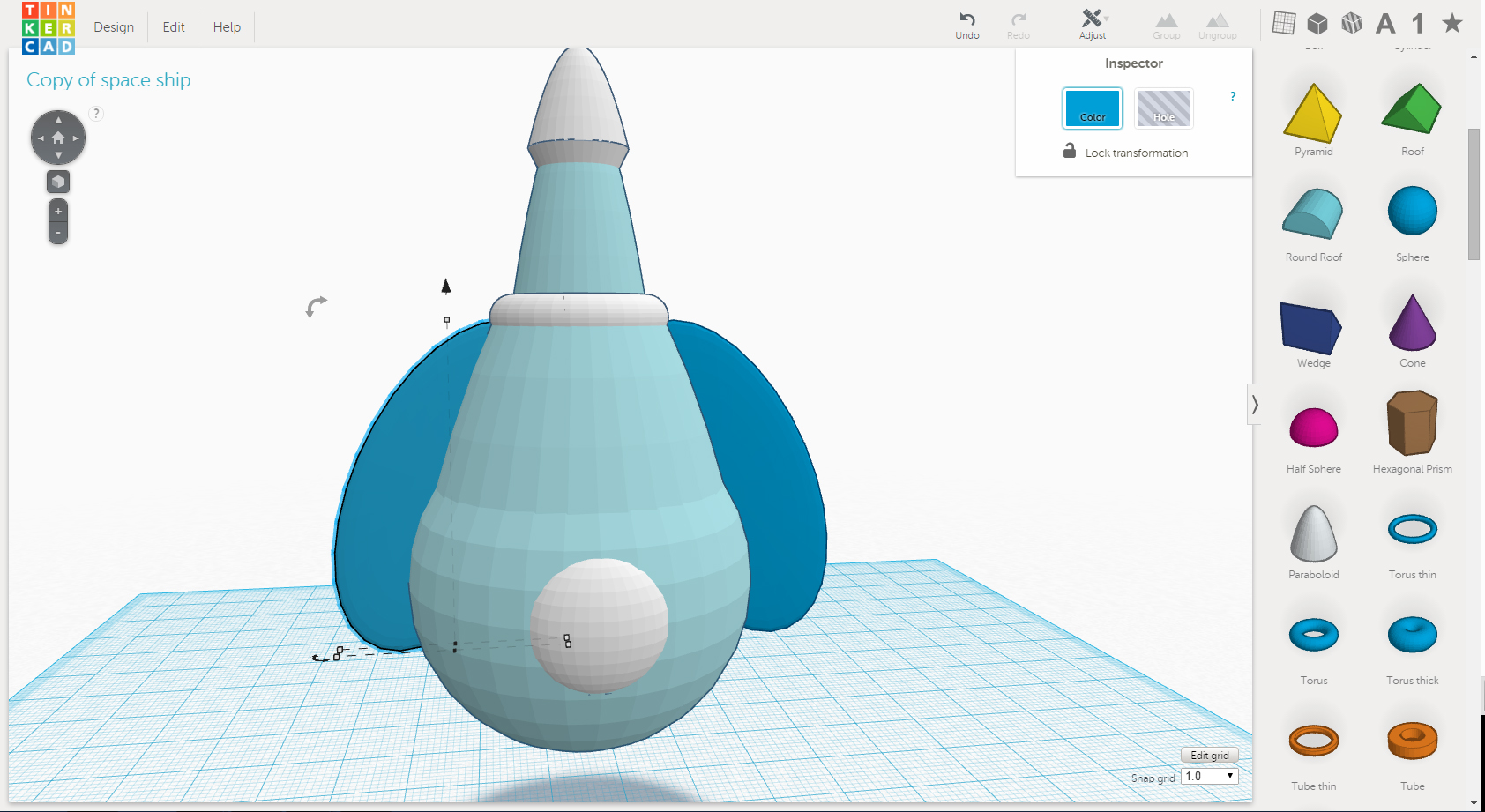Select the white sphere on the ship

coord(600,625)
